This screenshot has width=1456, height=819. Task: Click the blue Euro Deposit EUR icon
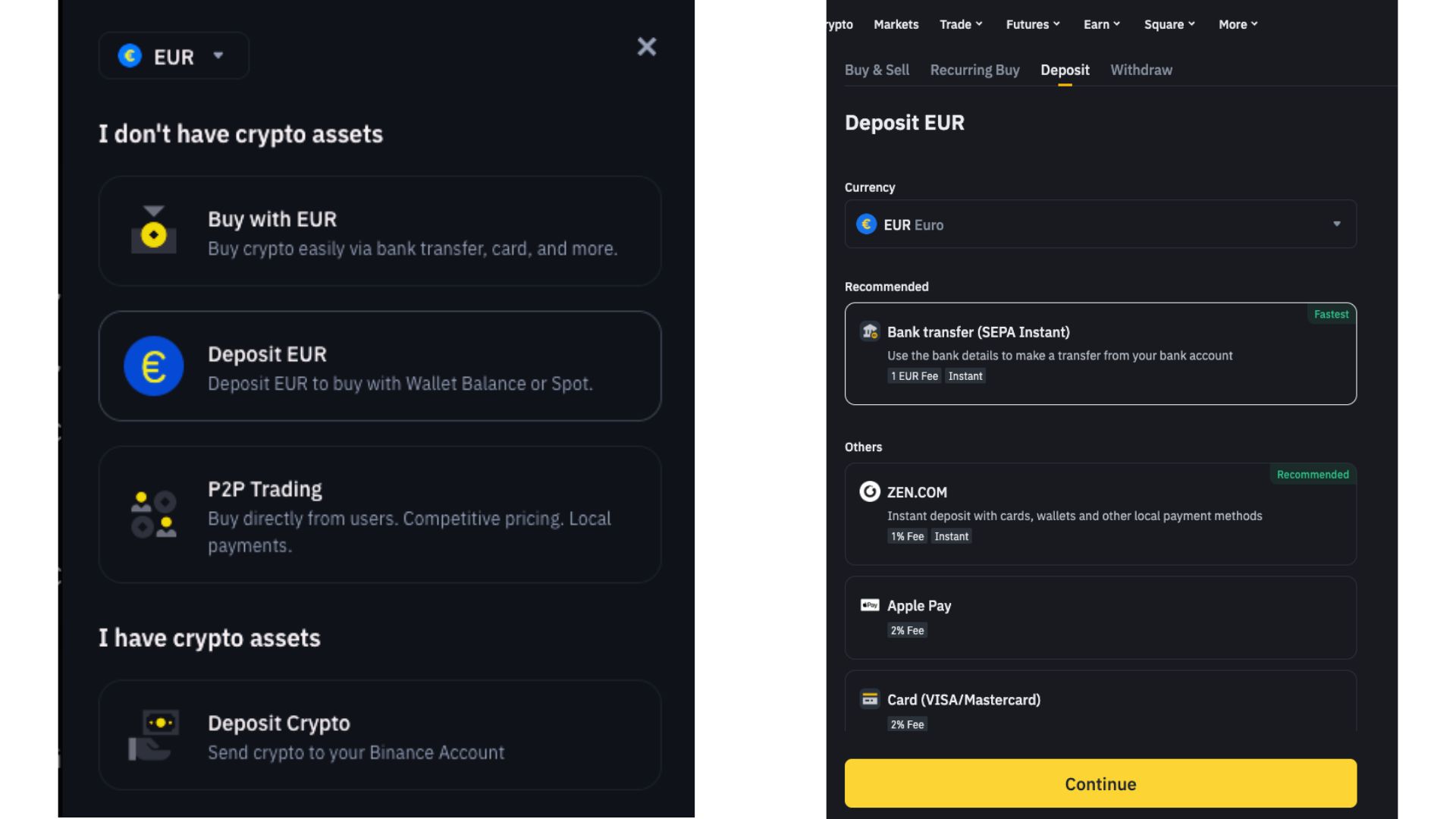click(x=154, y=366)
